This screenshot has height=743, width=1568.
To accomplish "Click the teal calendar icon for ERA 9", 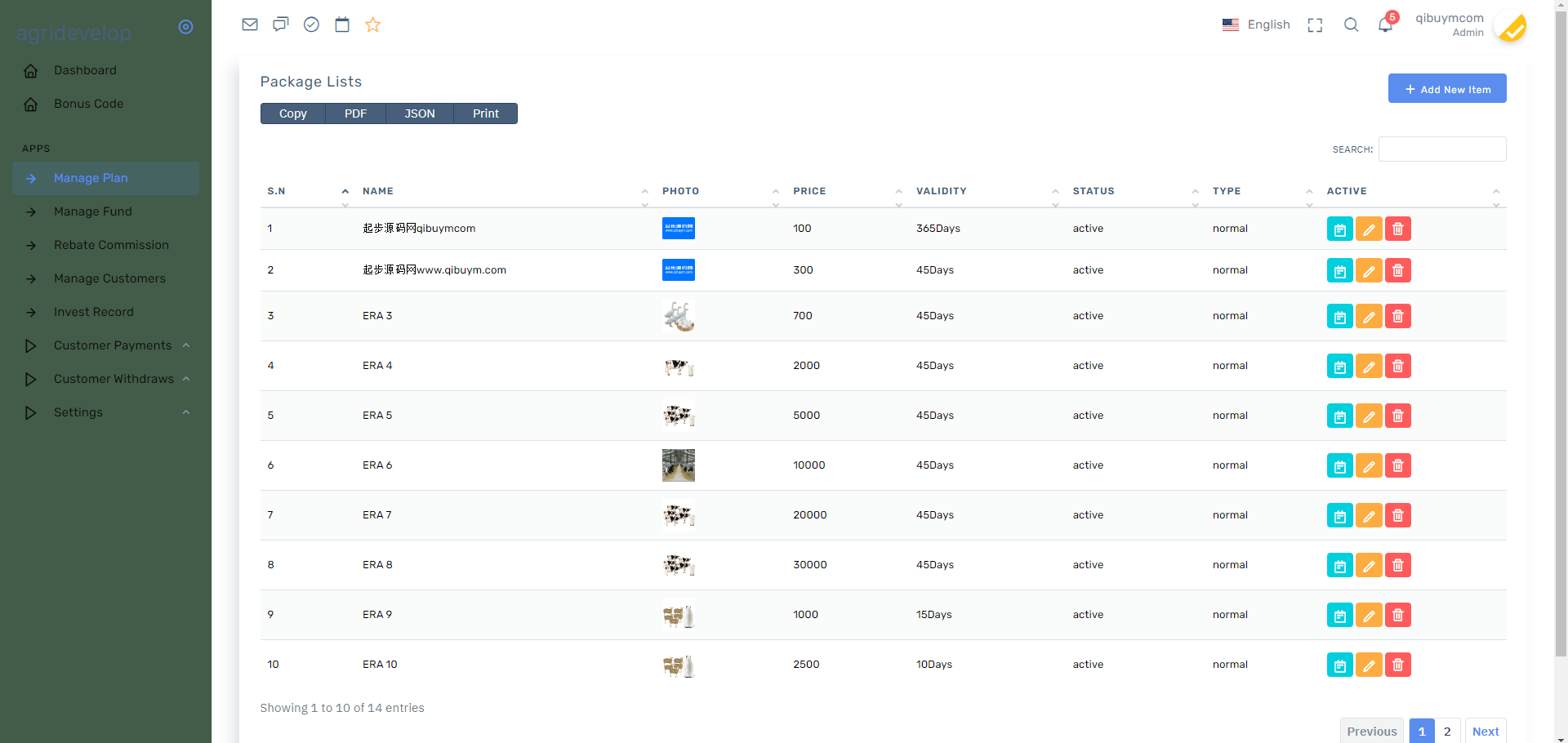I will pyautogui.click(x=1340, y=615).
